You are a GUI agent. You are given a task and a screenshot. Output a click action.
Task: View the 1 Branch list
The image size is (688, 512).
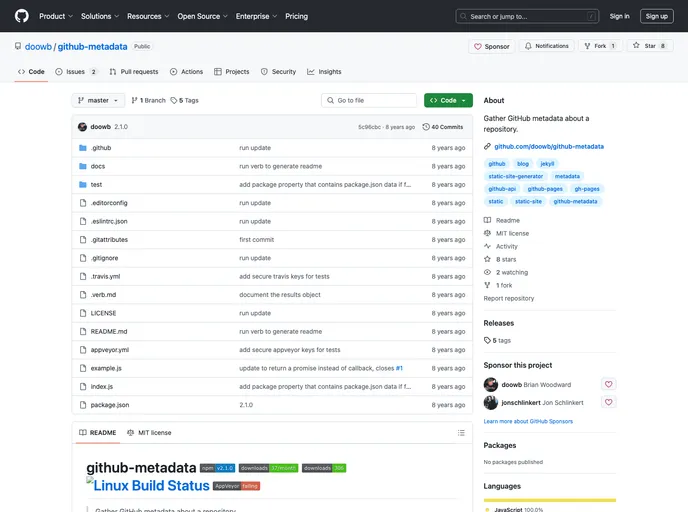148,100
